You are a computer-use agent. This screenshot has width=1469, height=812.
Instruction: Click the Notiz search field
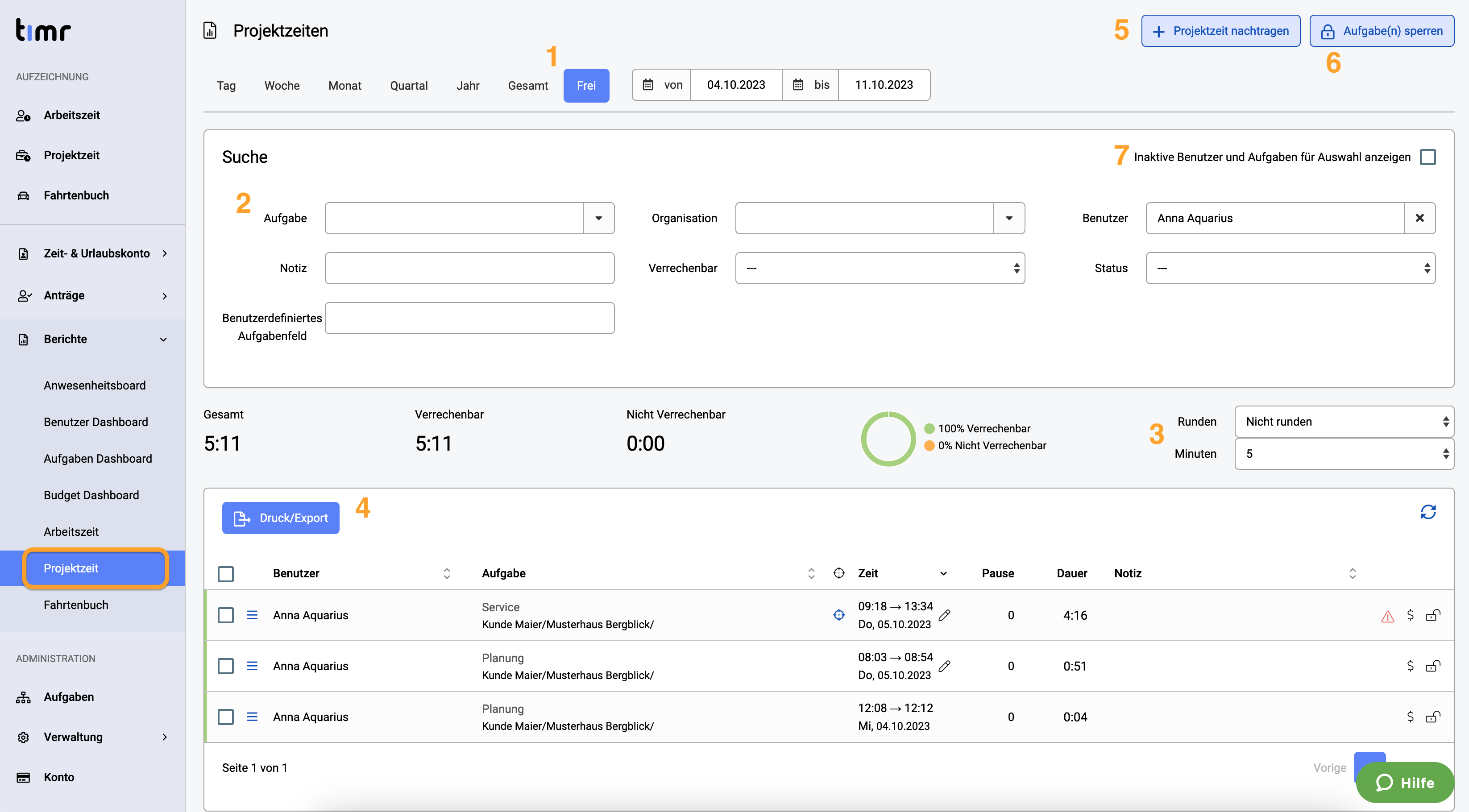469,268
